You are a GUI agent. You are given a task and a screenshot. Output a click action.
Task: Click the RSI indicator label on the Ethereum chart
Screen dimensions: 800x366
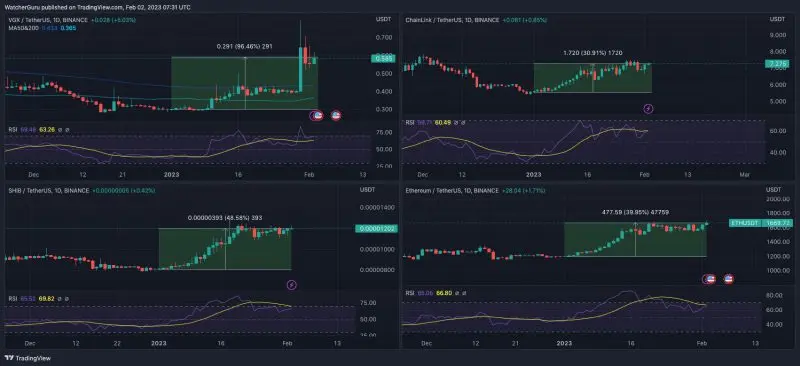tap(410, 293)
